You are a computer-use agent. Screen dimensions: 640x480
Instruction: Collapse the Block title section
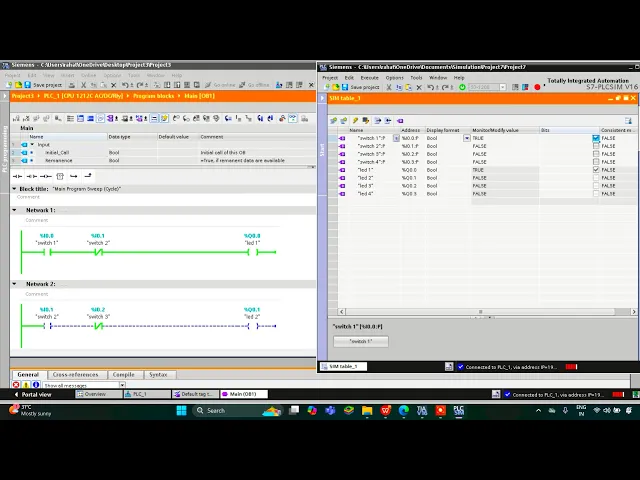pyautogui.click(x=14, y=189)
